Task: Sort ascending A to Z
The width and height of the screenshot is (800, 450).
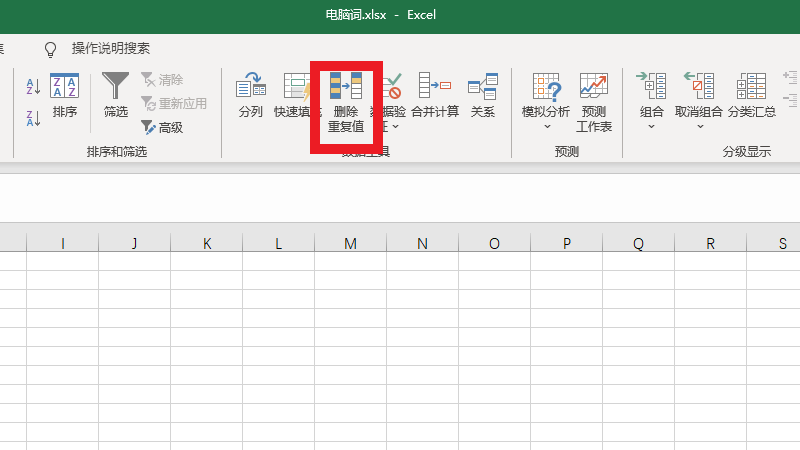Action: click(x=33, y=87)
